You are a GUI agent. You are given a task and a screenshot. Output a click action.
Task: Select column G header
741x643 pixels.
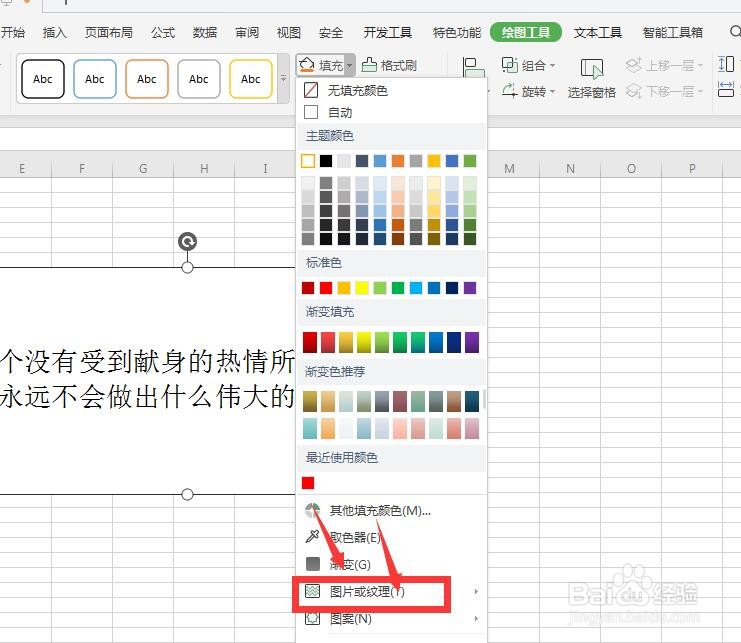143,169
